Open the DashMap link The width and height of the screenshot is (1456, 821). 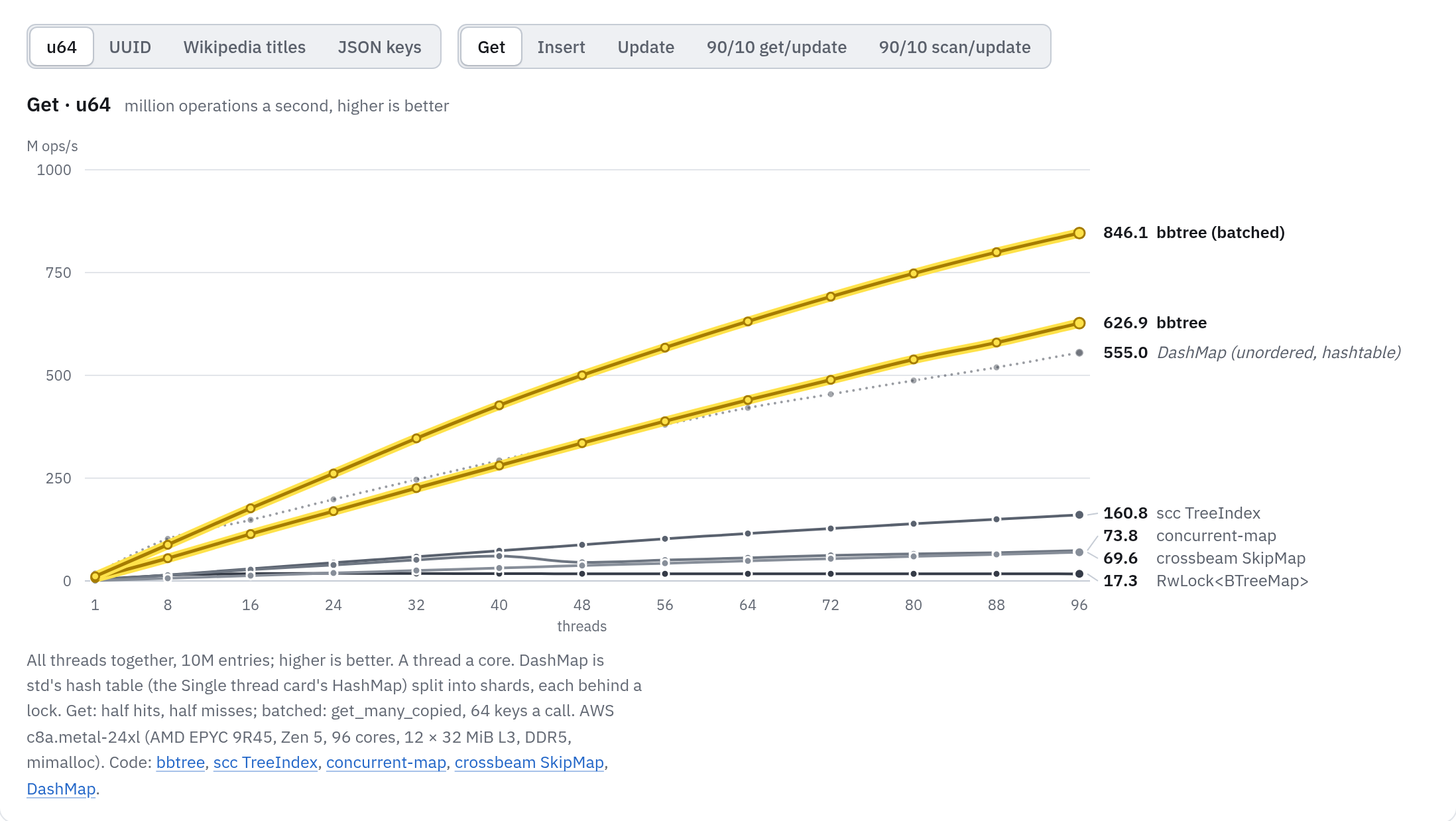pyautogui.click(x=61, y=789)
